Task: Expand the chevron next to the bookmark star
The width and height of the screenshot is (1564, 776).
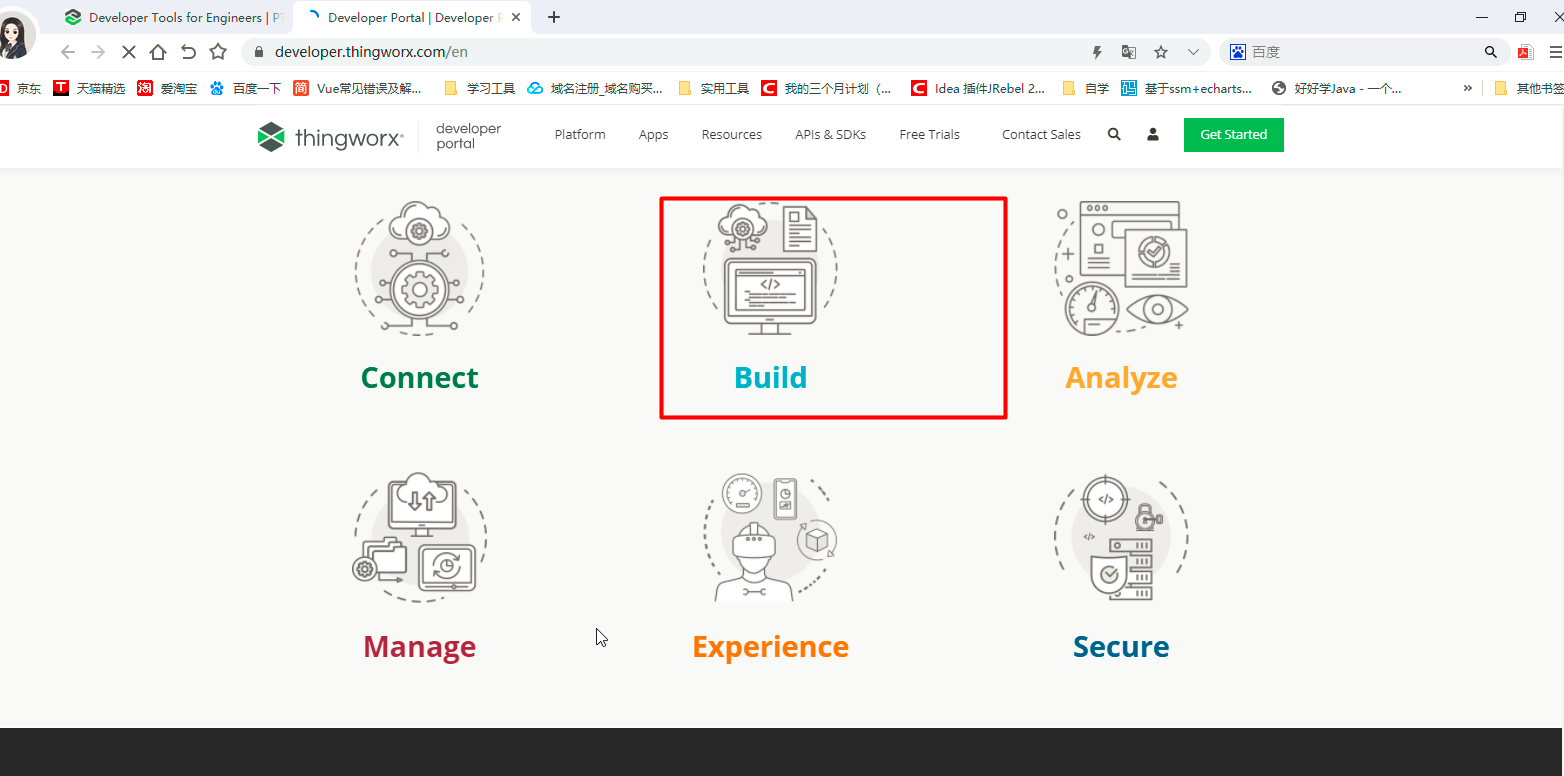Action: tap(1192, 51)
